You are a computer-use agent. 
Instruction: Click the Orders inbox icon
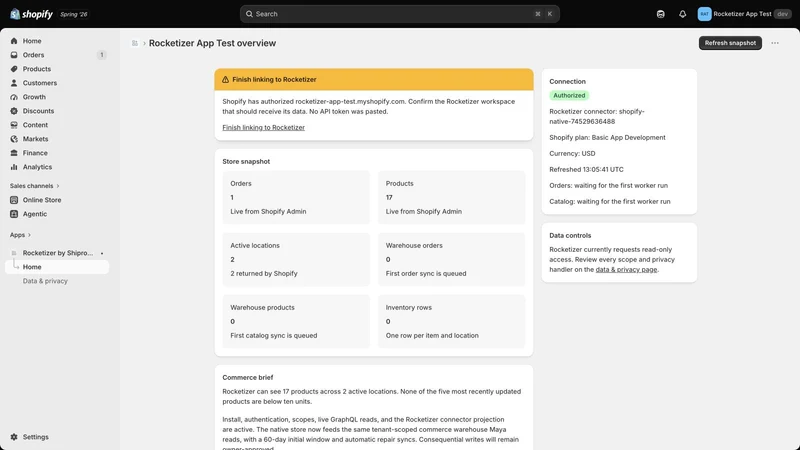[14, 55]
